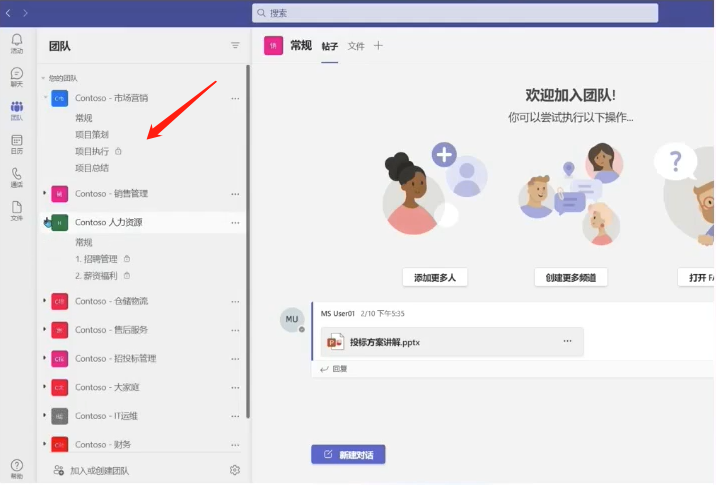Open more options for Contoso - 仓储物流
This screenshot has width=716, height=485.
pos(235,301)
